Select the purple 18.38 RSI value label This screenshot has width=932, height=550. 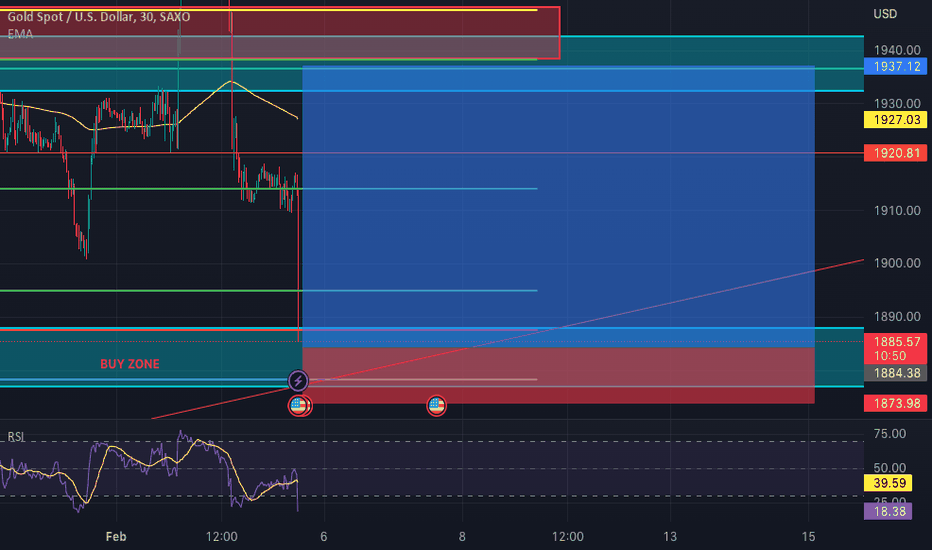[888, 511]
